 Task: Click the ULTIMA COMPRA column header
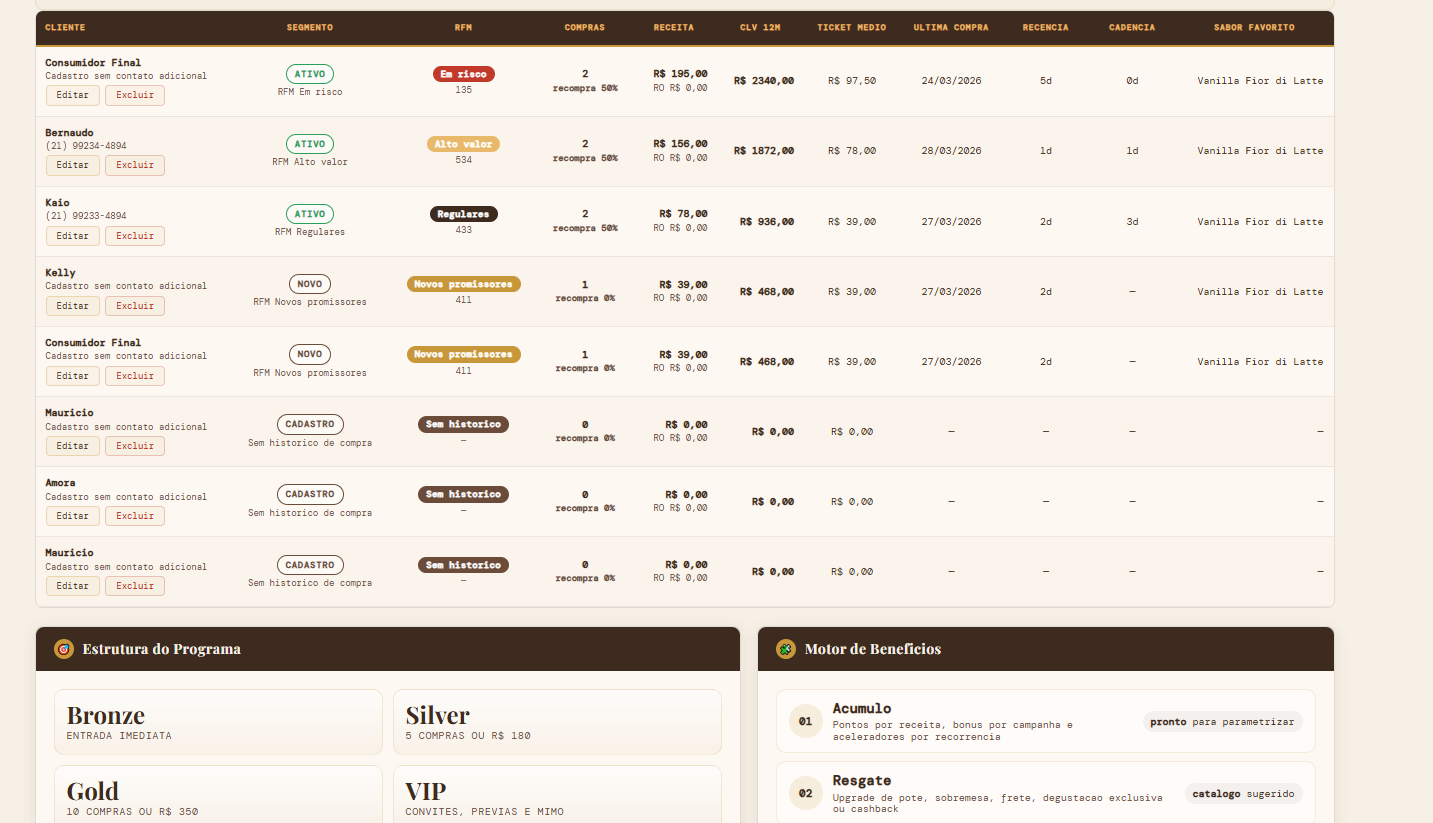click(950, 28)
